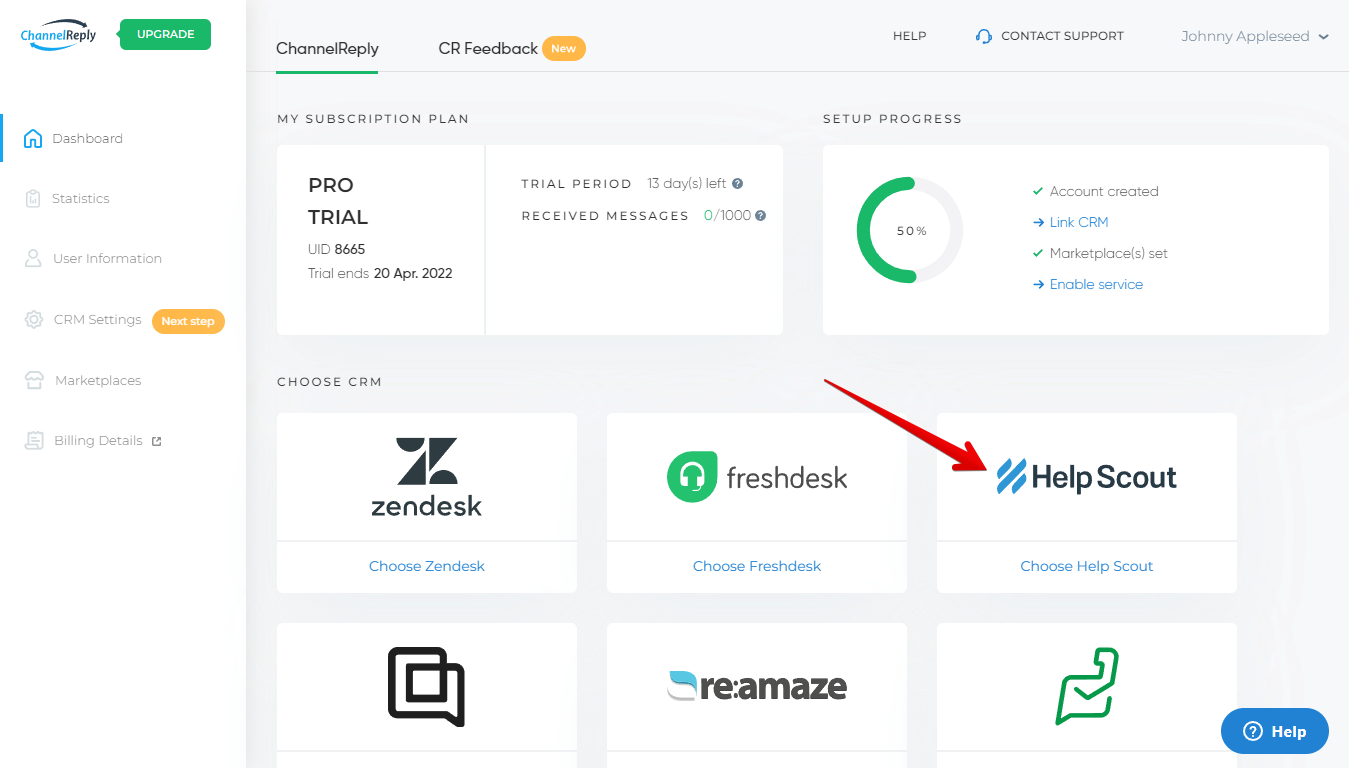Click the blue Help chat button
This screenshot has height=768, width=1349.
(1275, 732)
